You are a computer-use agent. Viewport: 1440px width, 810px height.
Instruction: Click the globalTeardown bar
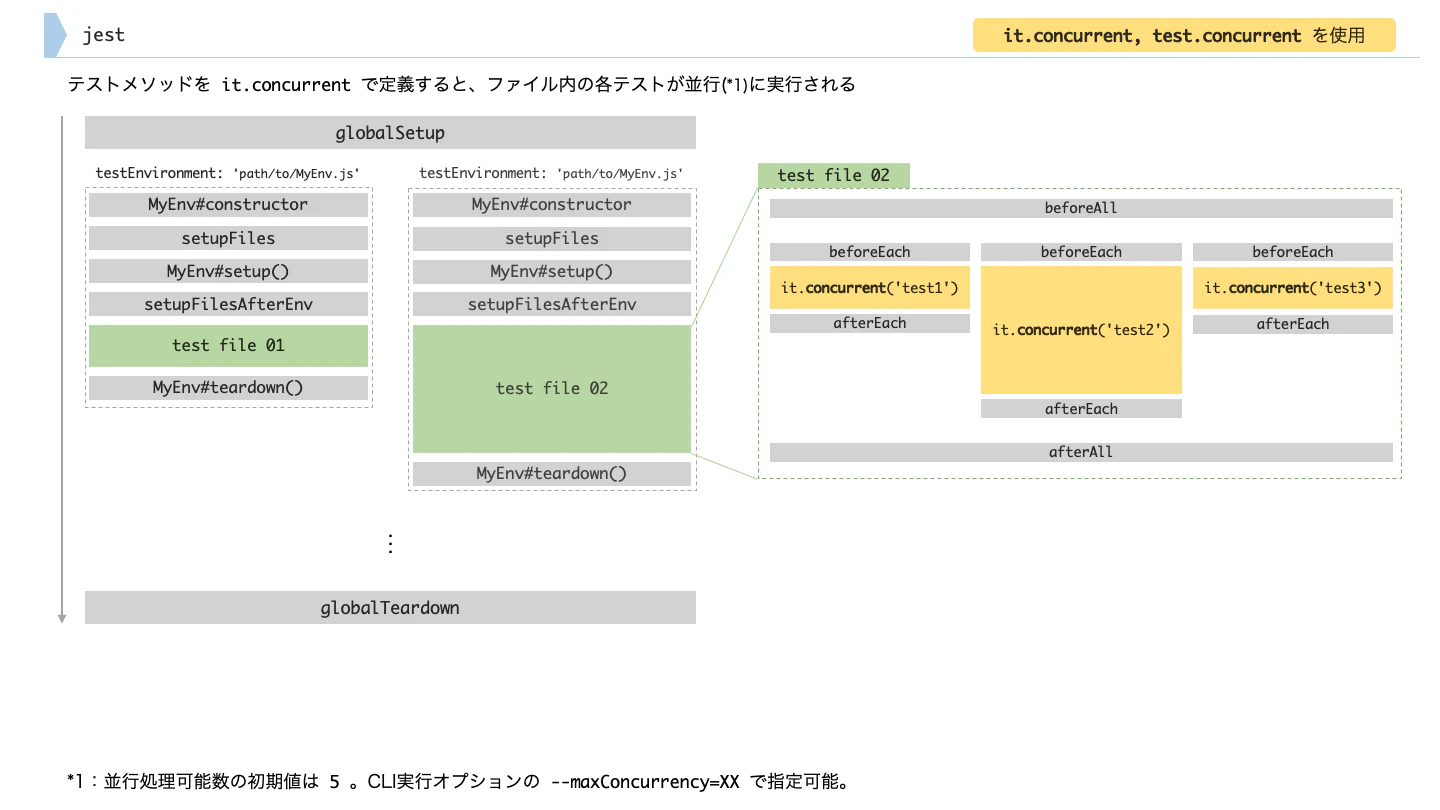click(x=390, y=607)
